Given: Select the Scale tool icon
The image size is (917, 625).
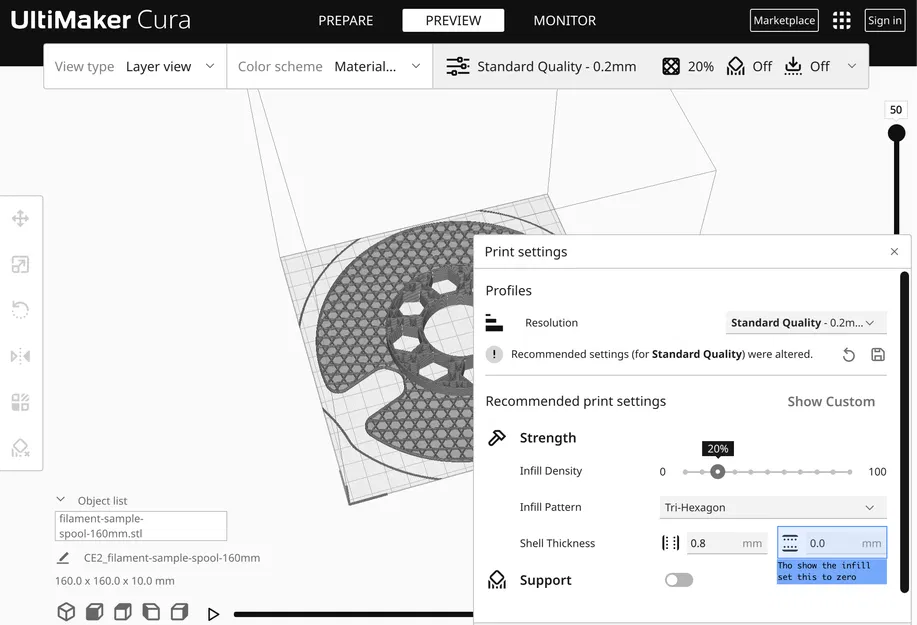Looking at the screenshot, I should 20,264.
